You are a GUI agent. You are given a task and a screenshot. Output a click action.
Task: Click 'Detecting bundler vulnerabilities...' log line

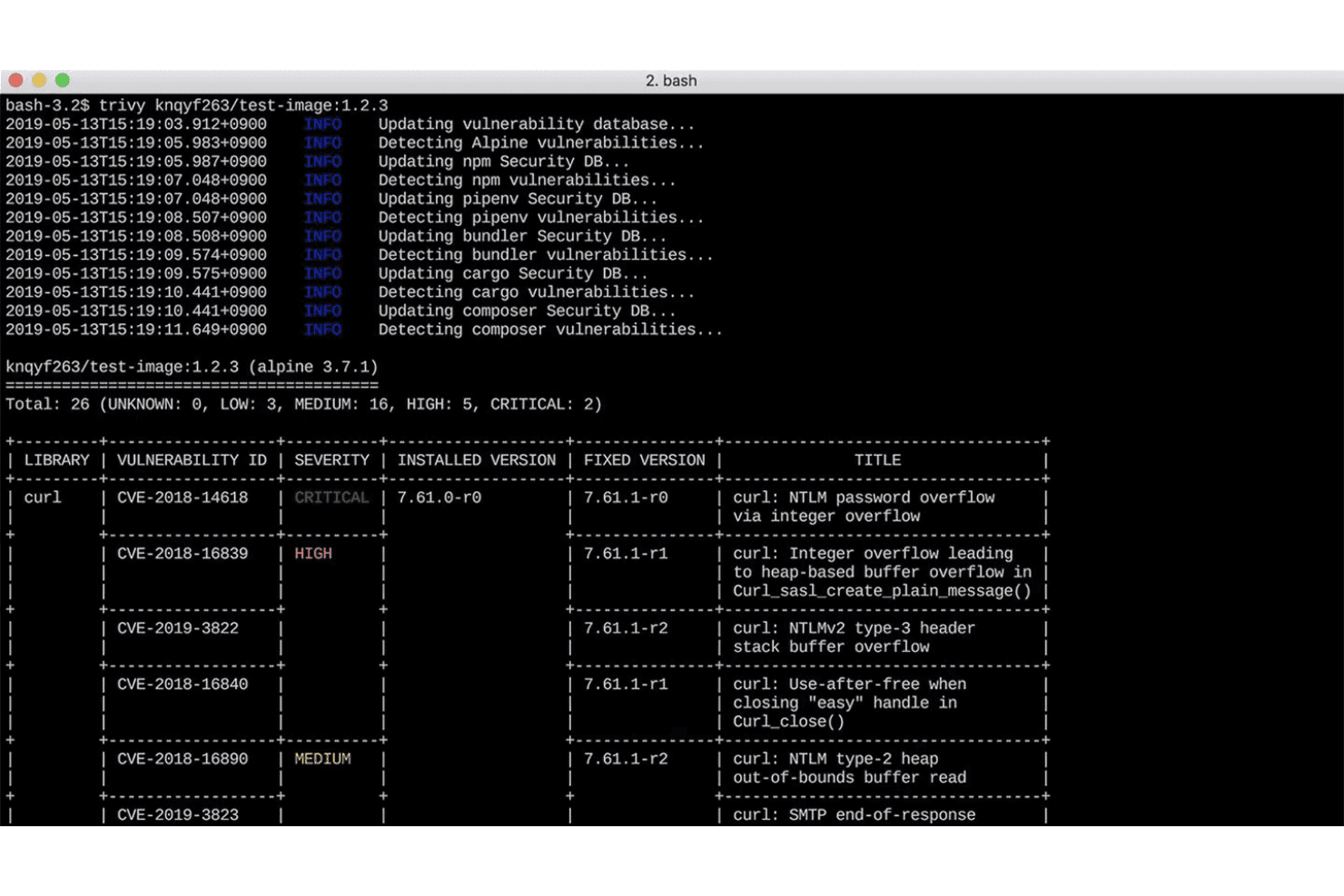pyautogui.click(x=546, y=255)
